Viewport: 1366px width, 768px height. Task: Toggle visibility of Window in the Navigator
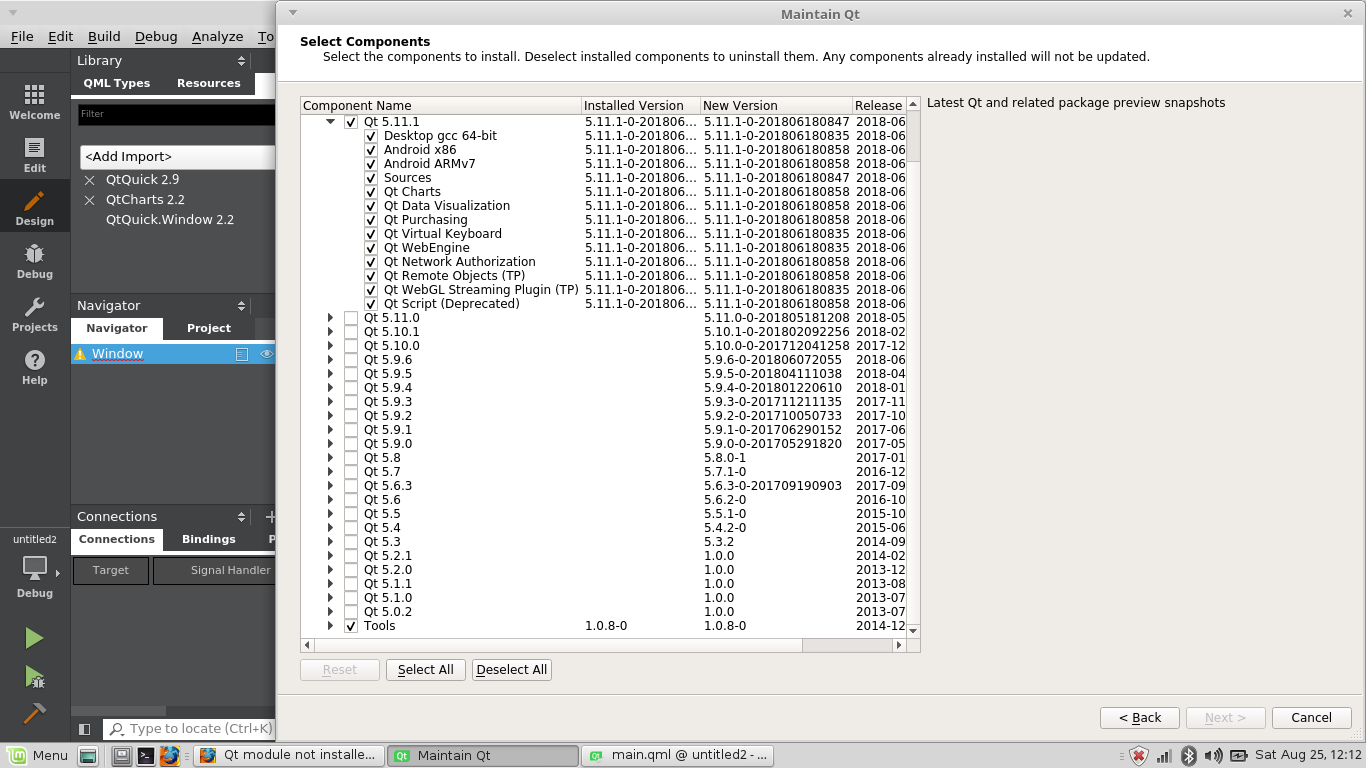coord(266,353)
